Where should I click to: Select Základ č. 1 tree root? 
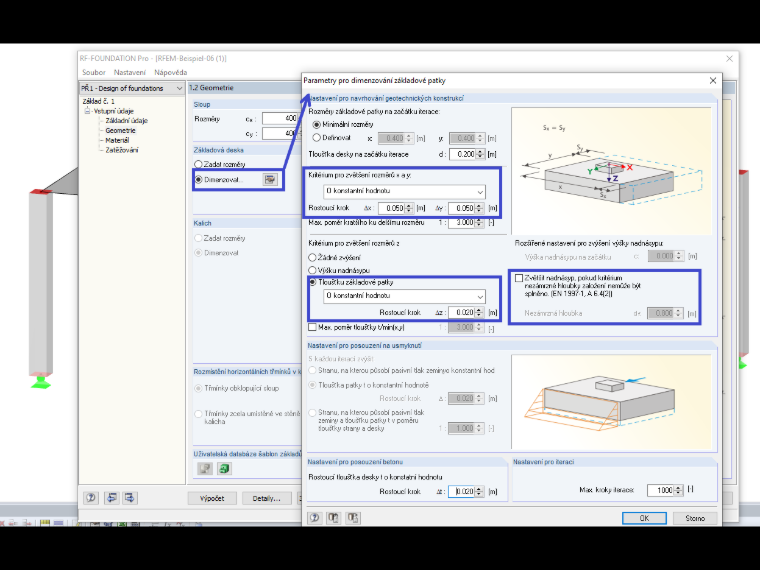[x=98, y=101]
